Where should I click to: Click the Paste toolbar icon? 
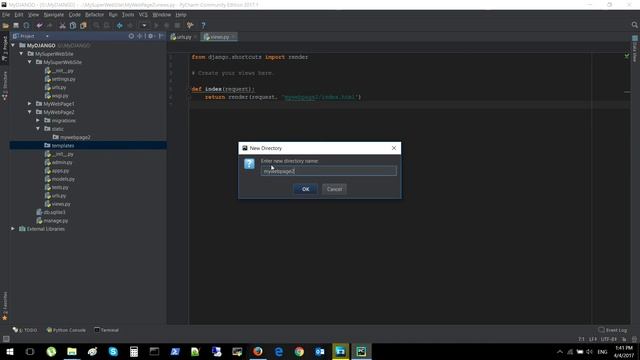pos(83,25)
